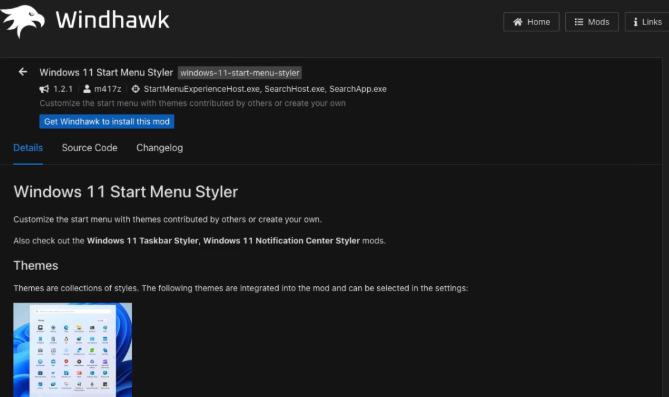Go back using the left arrow
This screenshot has width=669, height=397.
pyautogui.click(x=23, y=72)
